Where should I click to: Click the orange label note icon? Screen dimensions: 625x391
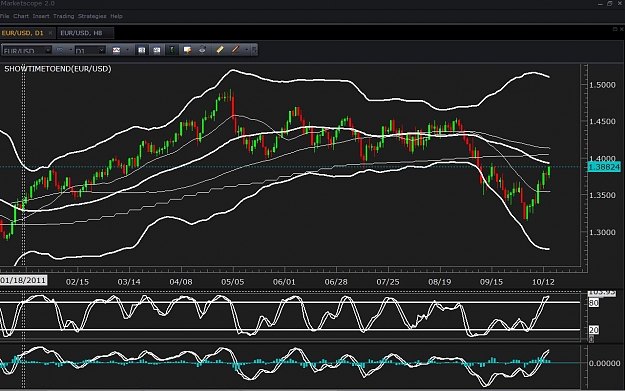[x=187, y=50]
